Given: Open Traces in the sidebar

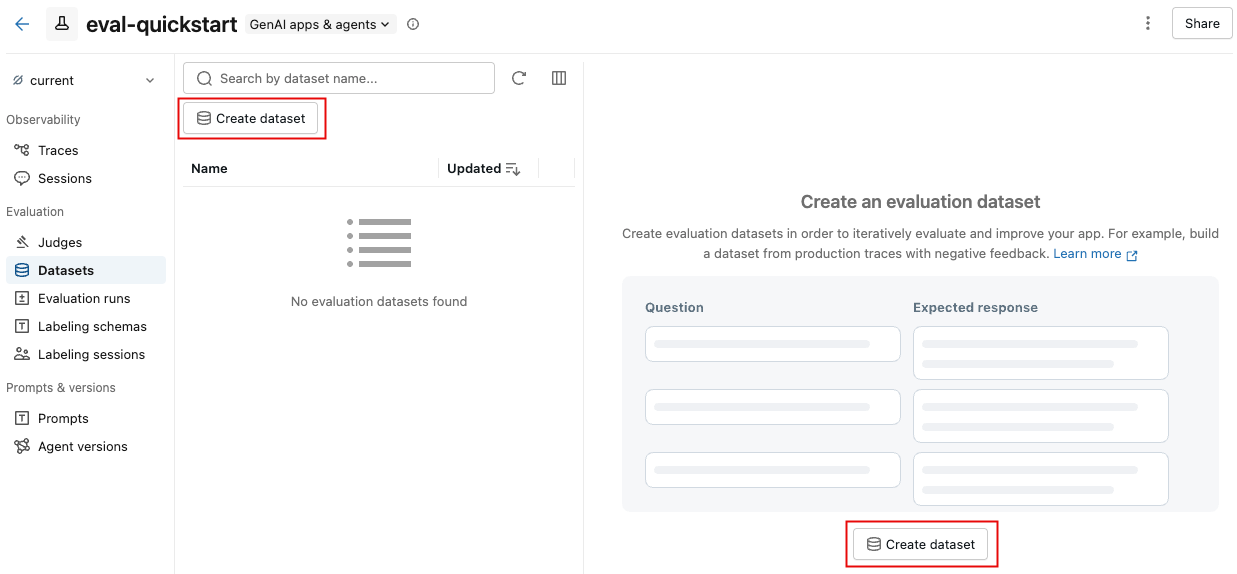Looking at the screenshot, I should tap(58, 150).
